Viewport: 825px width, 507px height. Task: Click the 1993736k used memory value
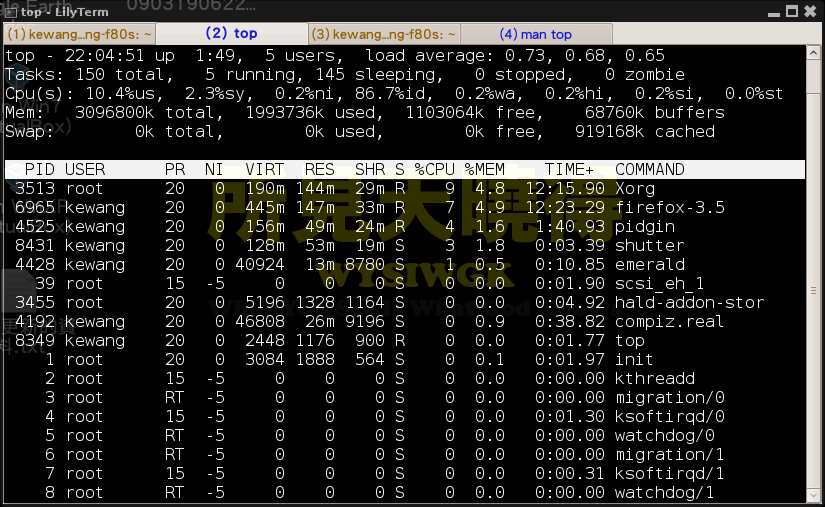[x=285, y=113]
